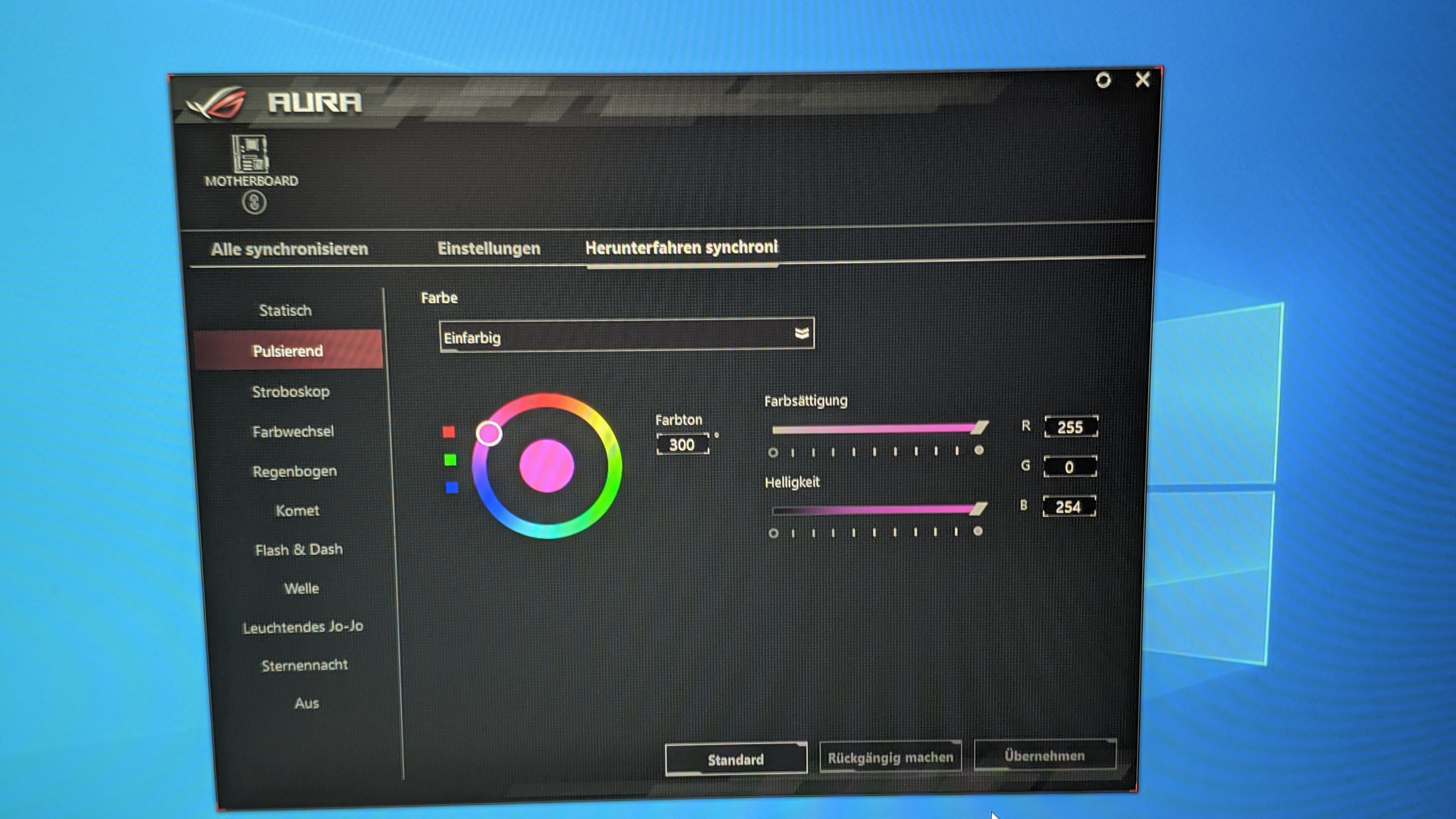Viewport: 1456px width, 819px height.
Task: Select the Regenbogen lighting effect
Action: [x=295, y=471]
